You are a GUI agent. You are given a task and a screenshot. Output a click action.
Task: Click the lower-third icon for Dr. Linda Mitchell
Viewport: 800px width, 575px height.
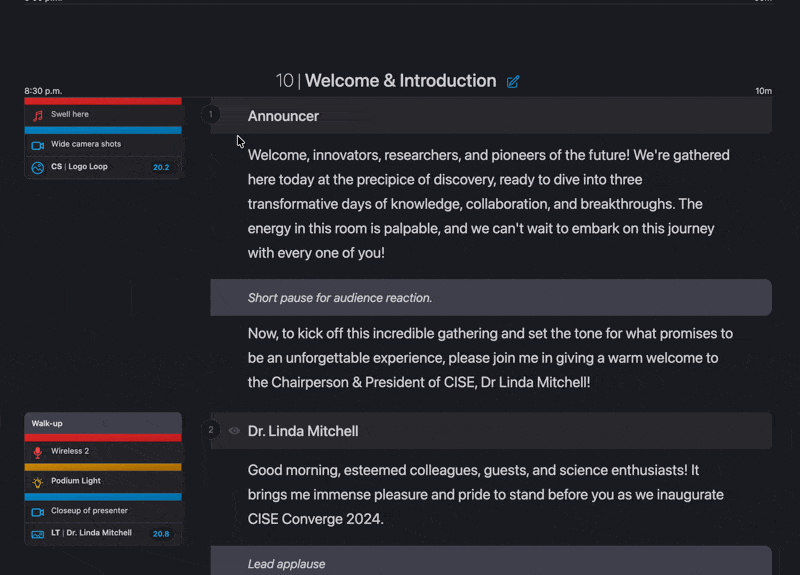point(38,534)
